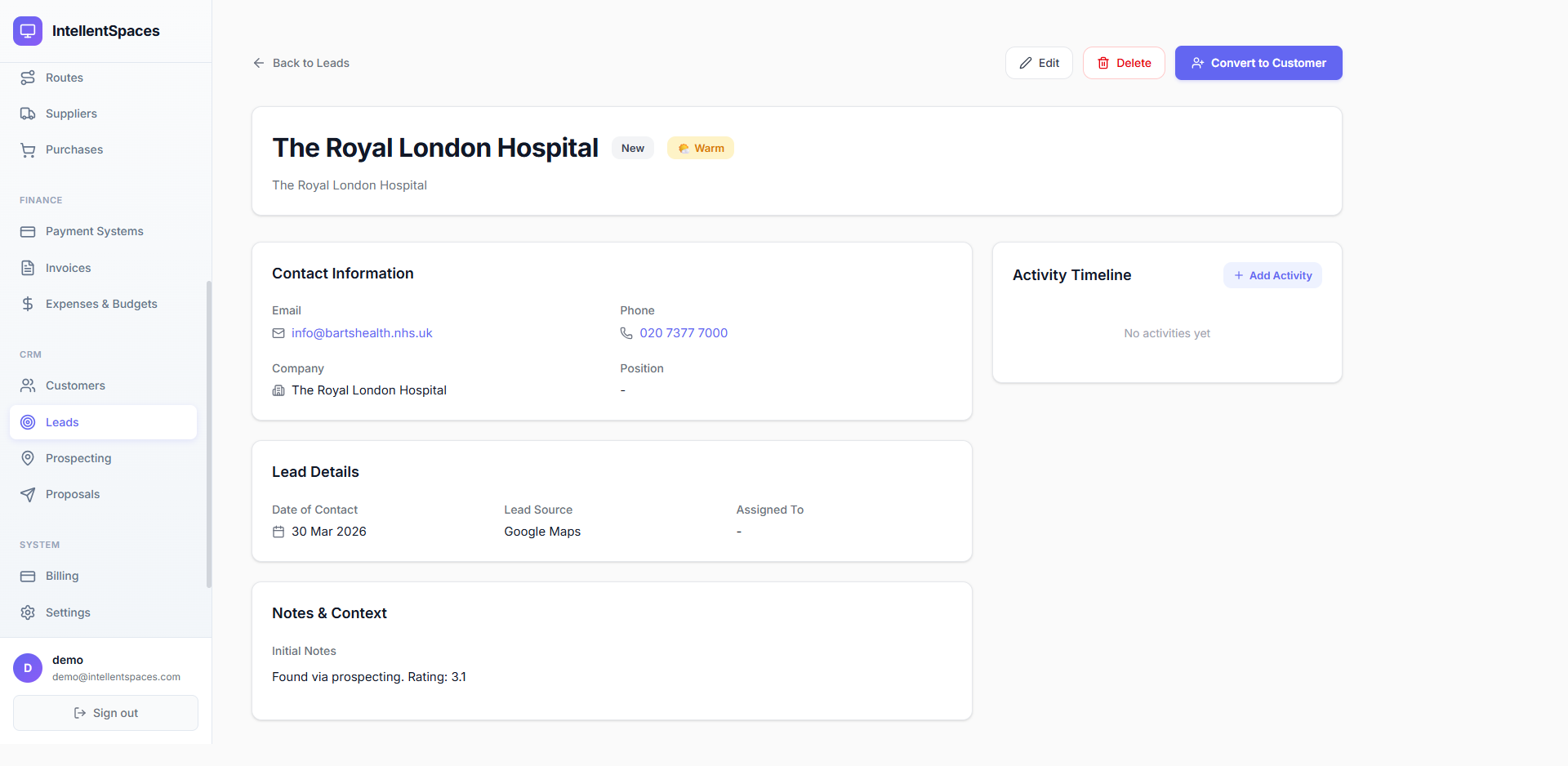Click the sidebar scrollbar

209,434
